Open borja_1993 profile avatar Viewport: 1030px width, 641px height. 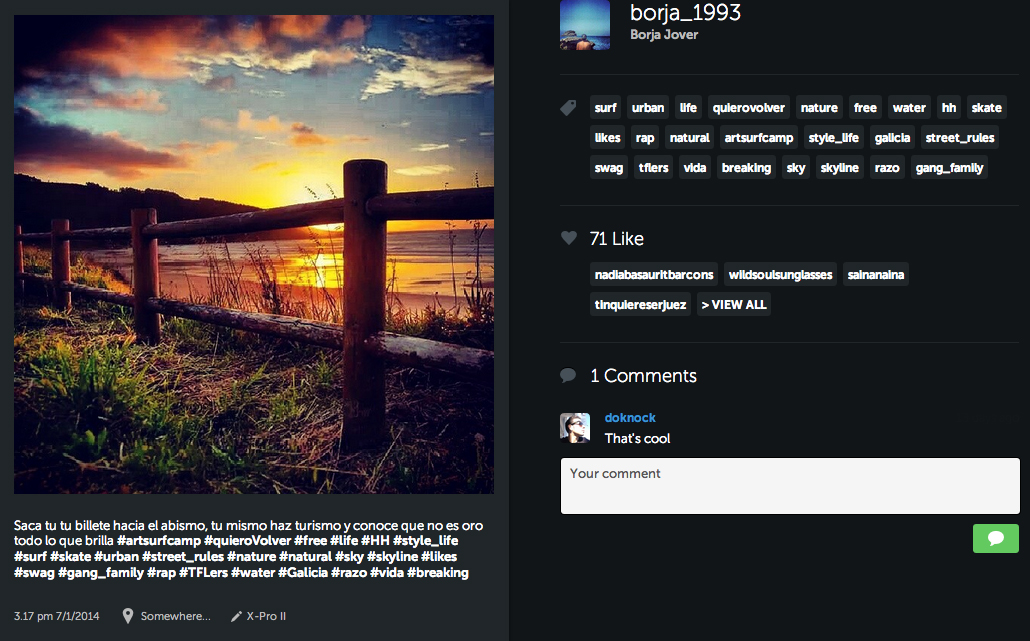click(x=585, y=25)
